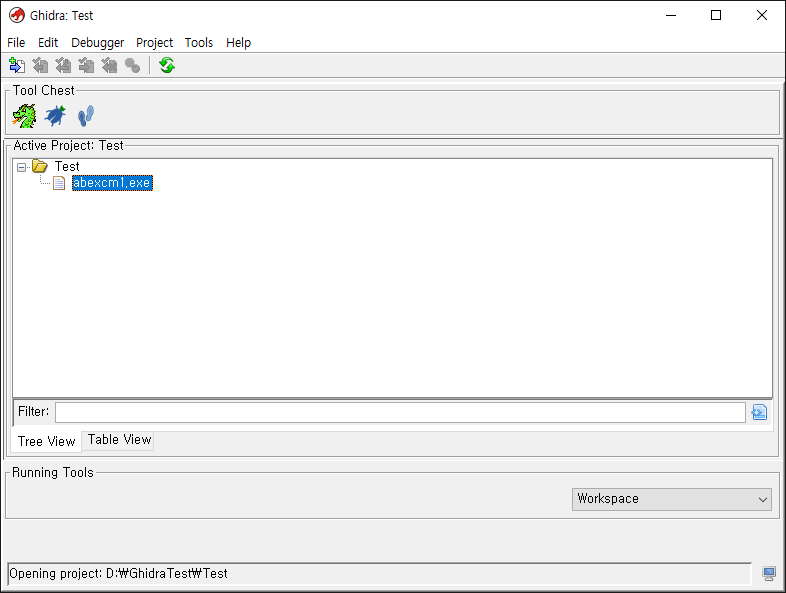
Task: Open the Tools menu
Action: pyautogui.click(x=199, y=43)
